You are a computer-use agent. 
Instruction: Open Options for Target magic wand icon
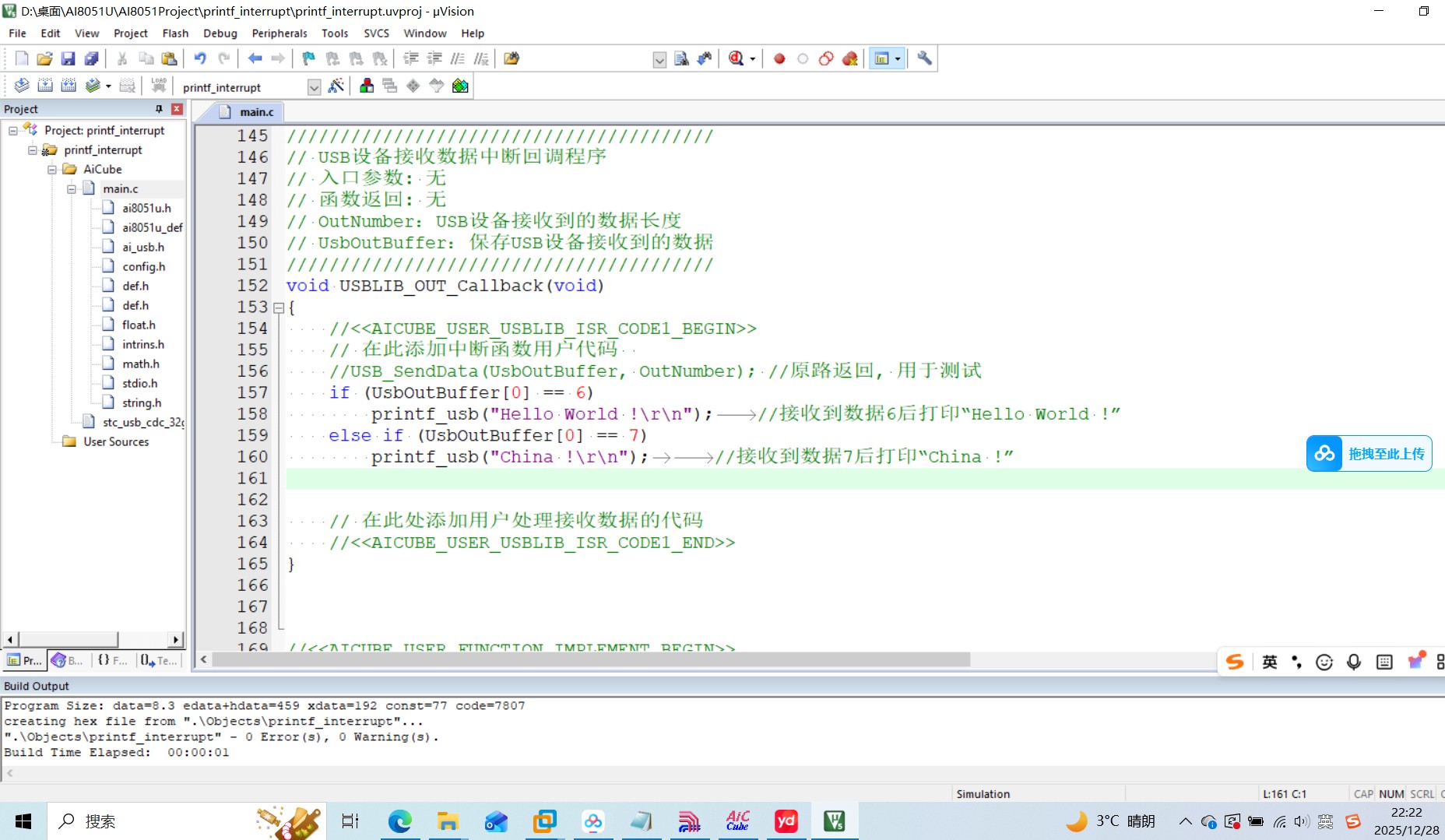[x=336, y=86]
